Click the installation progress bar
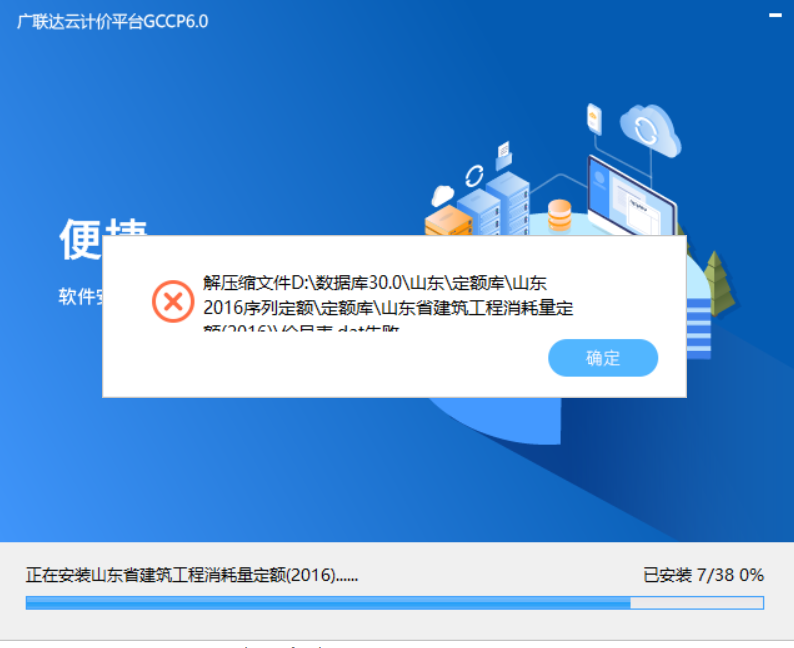The height and width of the screenshot is (648, 794). coord(394,602)
